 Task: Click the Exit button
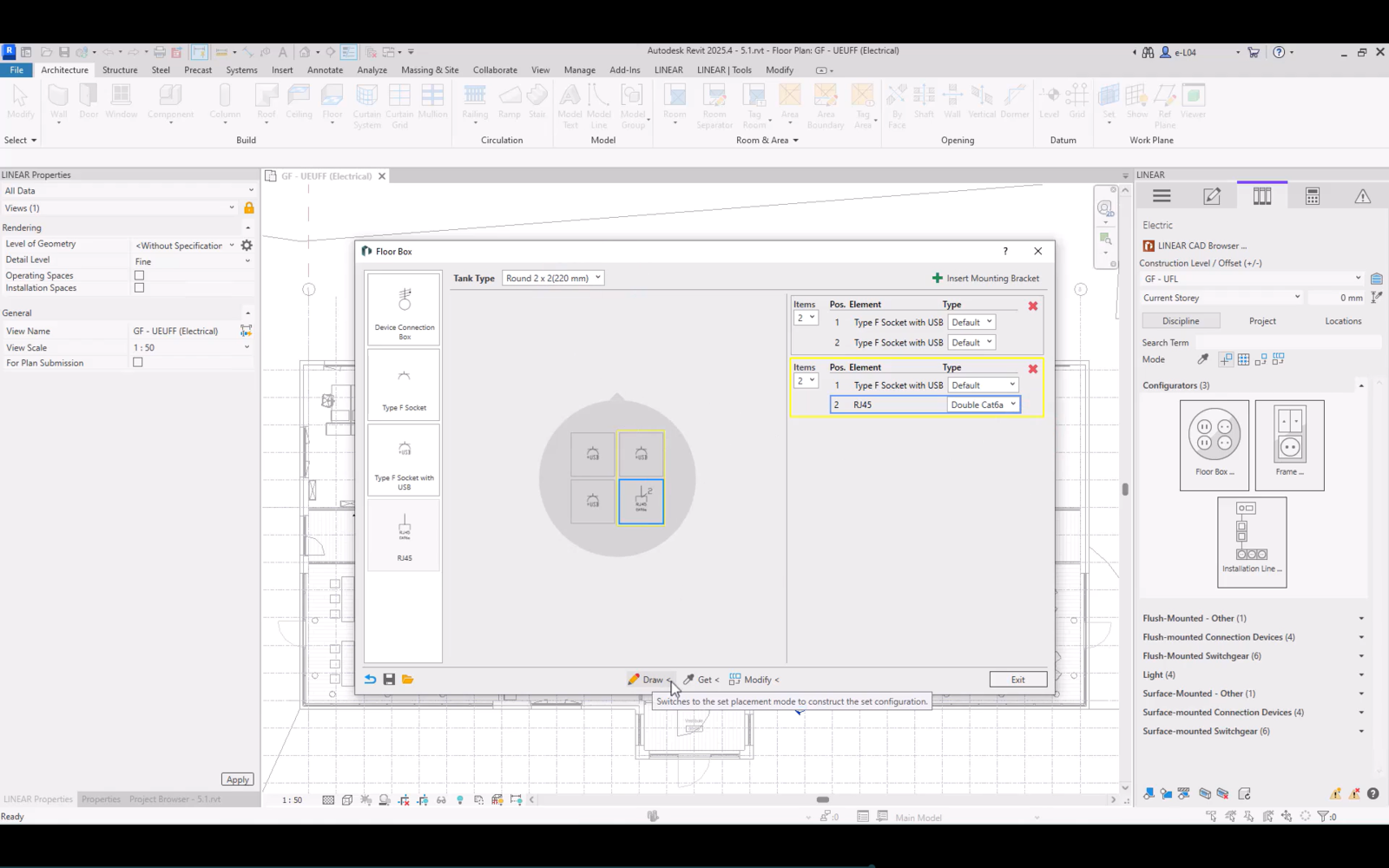(x=1017, y=680)
